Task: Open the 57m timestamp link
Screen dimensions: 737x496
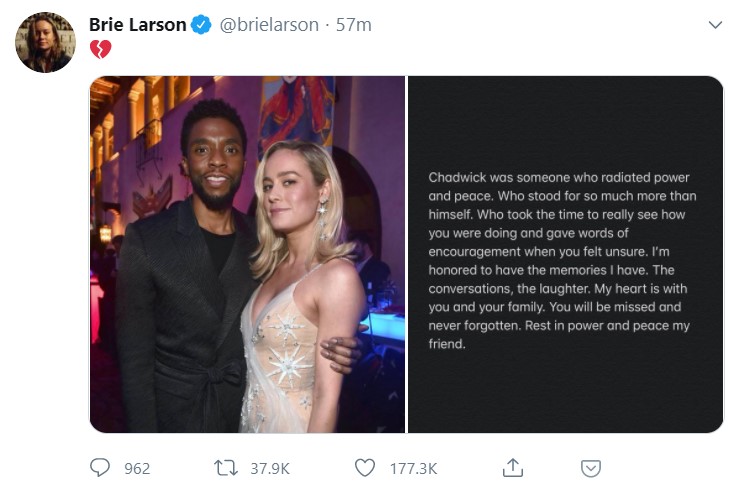Action: (x=354, y=25)
